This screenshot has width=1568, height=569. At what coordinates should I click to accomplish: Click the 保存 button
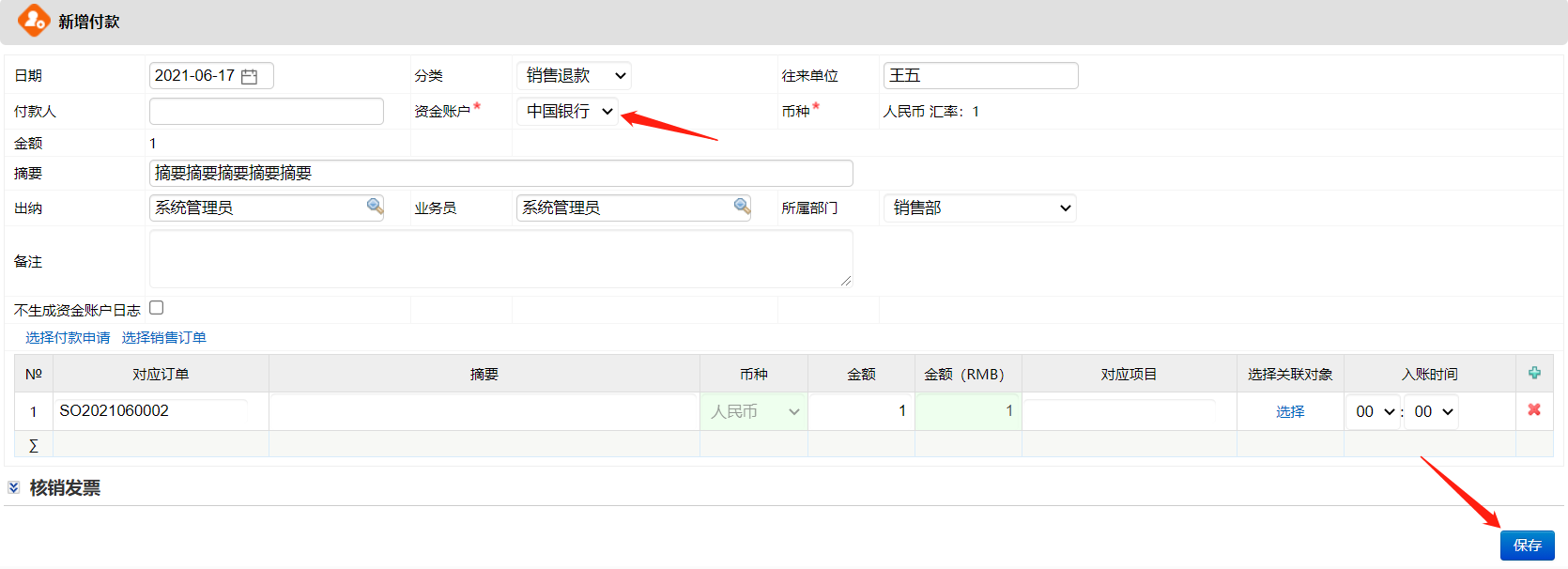[x=1528, y=545]
